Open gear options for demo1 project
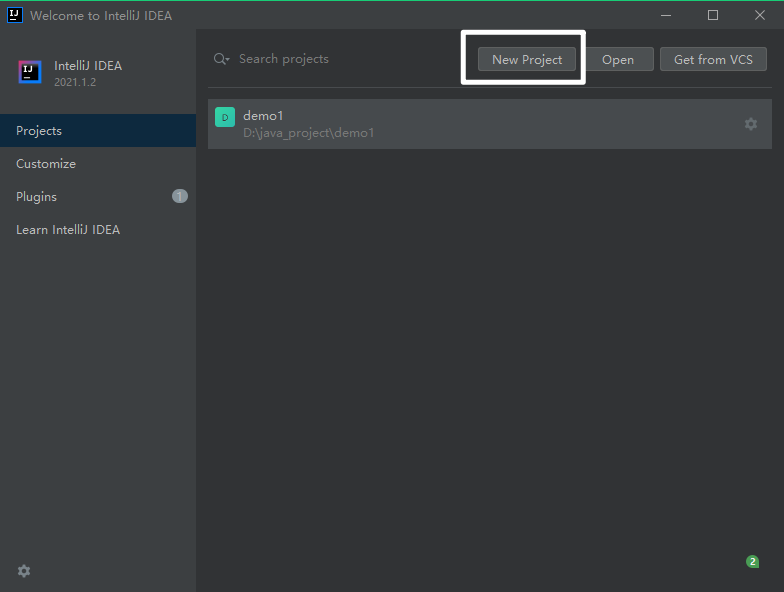This screenshot has width=784, height=592. [750, 124]
